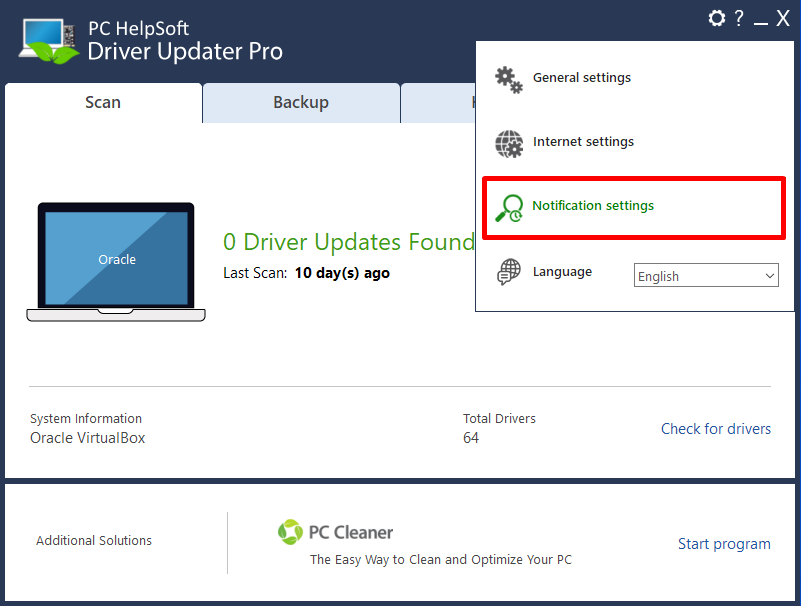Close the Driver Updater Pro window
The height and width of the screenshot is (606, 801).
click(x=783, y=18)
